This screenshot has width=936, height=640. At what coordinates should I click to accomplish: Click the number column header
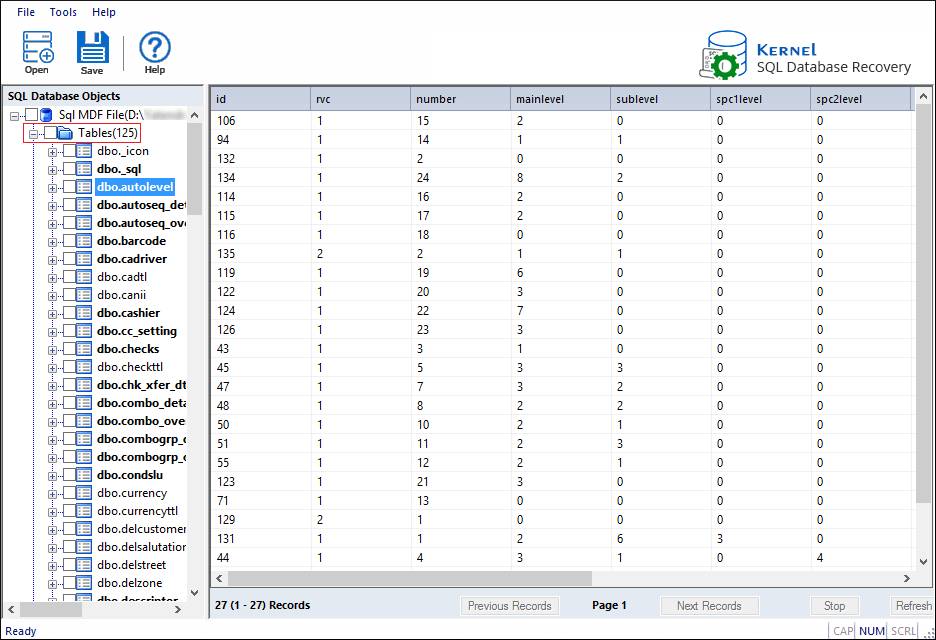[461, 99]
